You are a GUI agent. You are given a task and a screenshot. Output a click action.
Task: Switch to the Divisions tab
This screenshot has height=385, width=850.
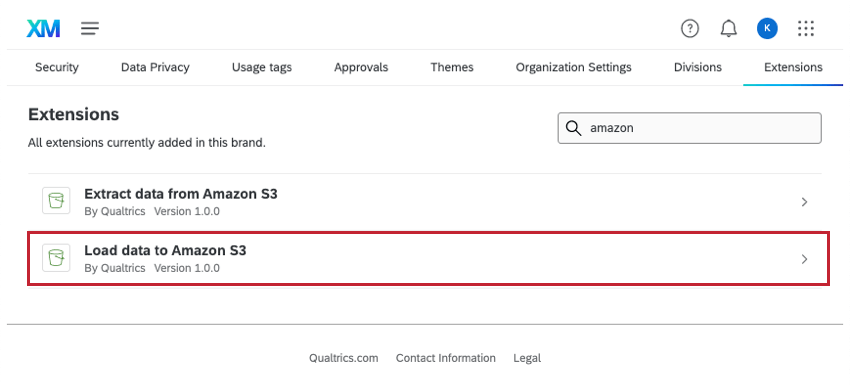pyautogui.click(x=698, y=67)
